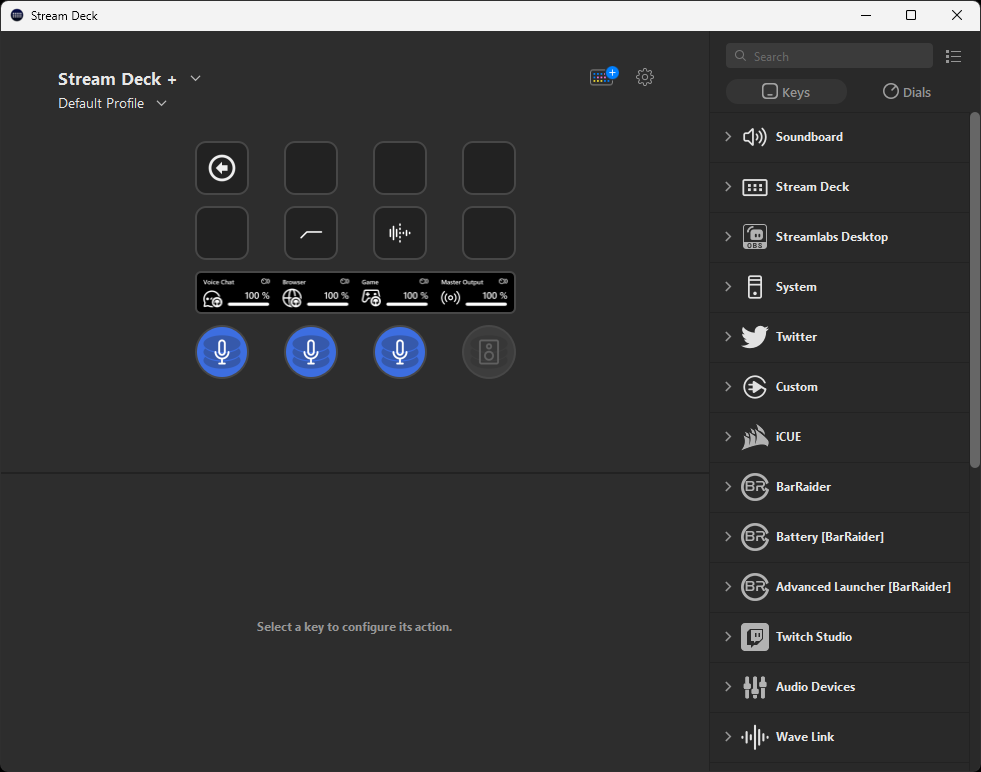Click the Streamlabs Desktop OBS icon

(x=755, y=236)
